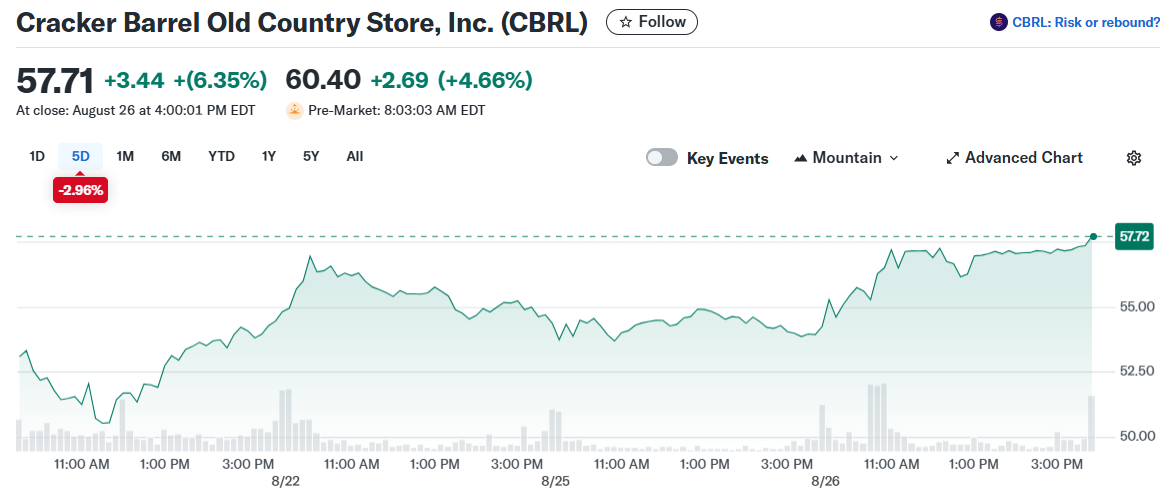Click the 8/25 date axis label

click(556, 481)
